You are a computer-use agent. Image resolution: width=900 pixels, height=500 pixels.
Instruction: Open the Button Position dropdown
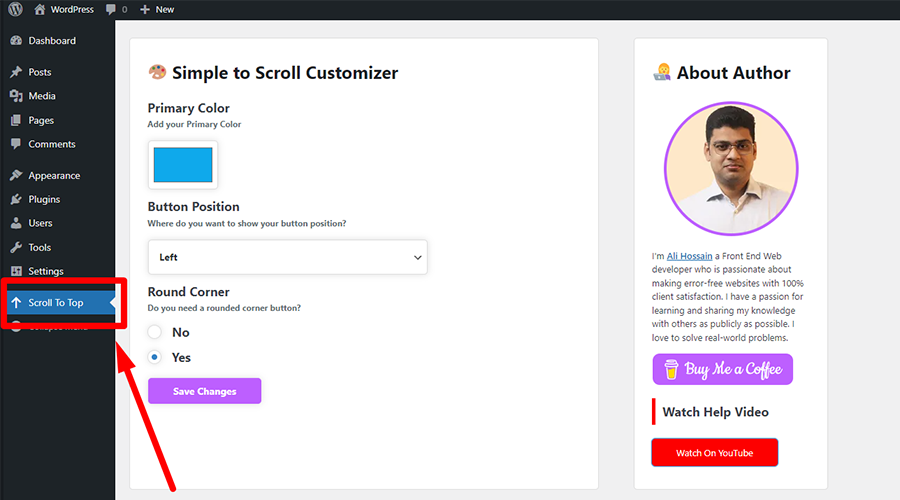pos(287,257)
